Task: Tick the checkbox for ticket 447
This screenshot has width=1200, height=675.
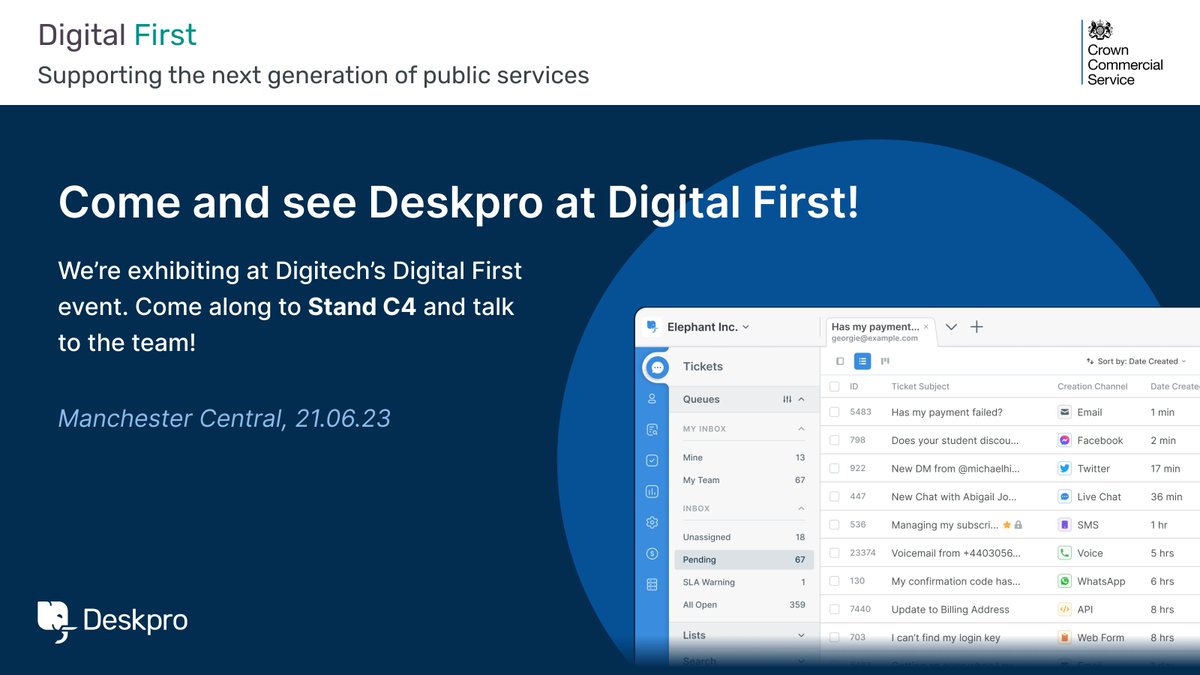Action: [x=834, y=496]
